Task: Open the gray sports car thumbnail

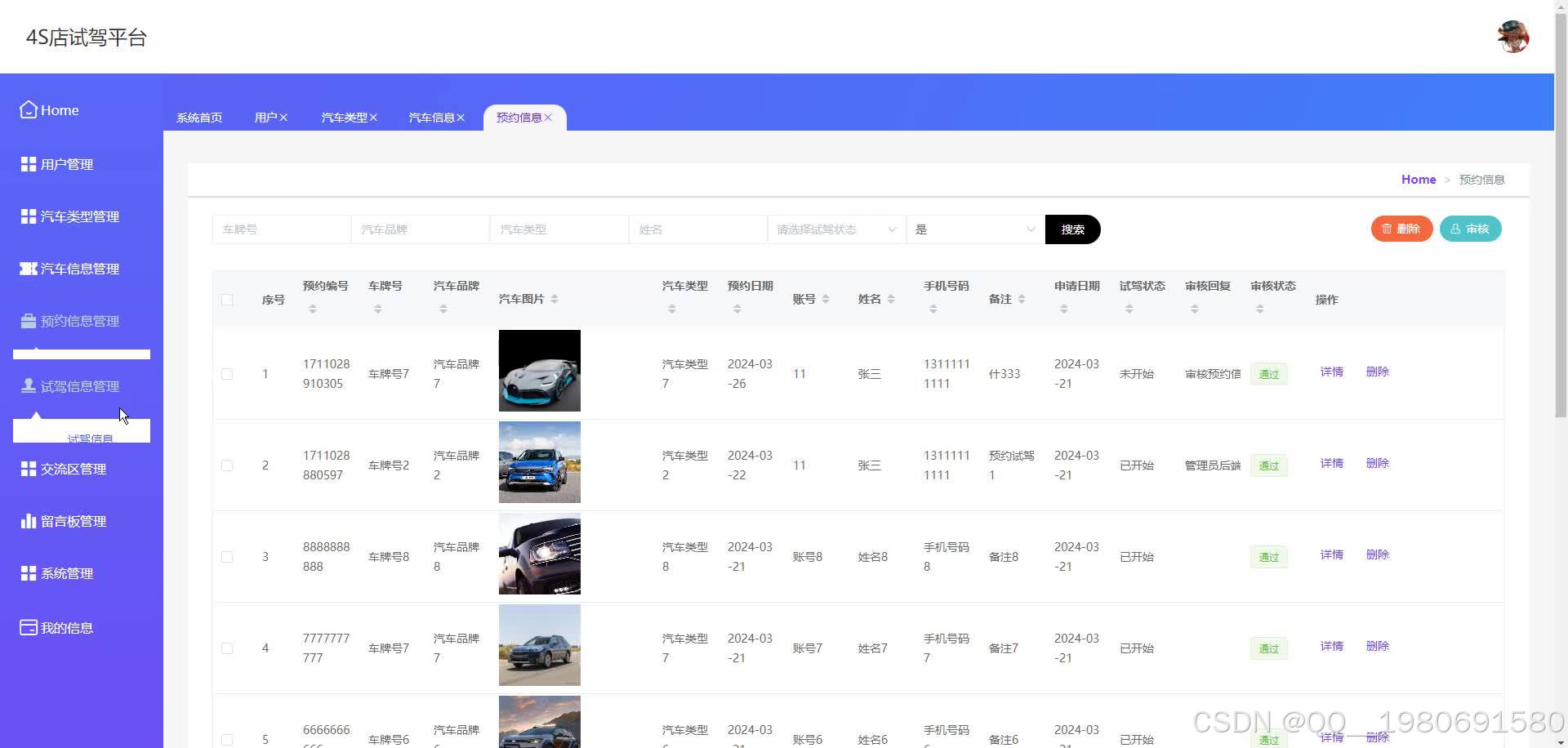Action: click(x=540, y=371)
